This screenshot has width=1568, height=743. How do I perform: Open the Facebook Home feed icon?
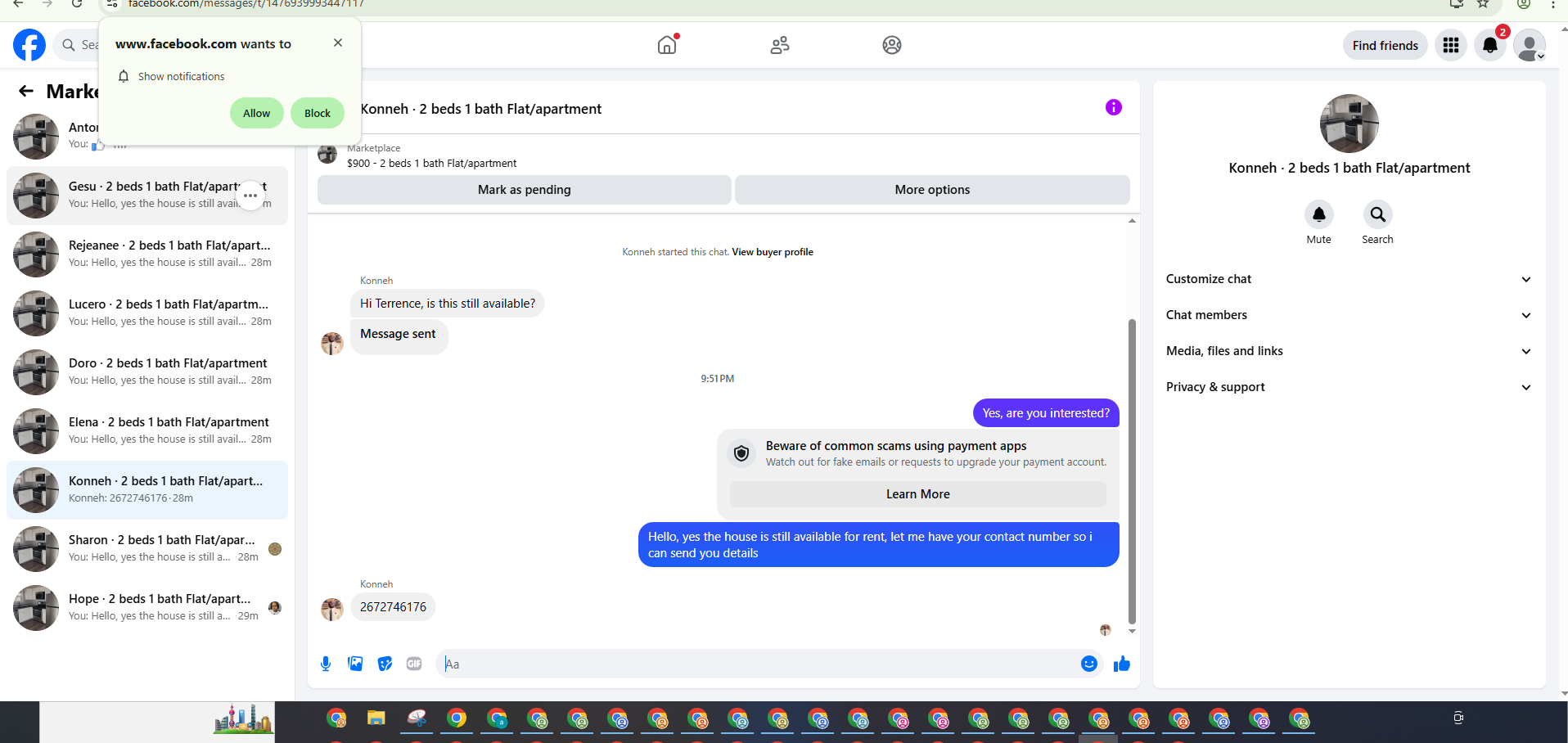[x=667, y=45]
